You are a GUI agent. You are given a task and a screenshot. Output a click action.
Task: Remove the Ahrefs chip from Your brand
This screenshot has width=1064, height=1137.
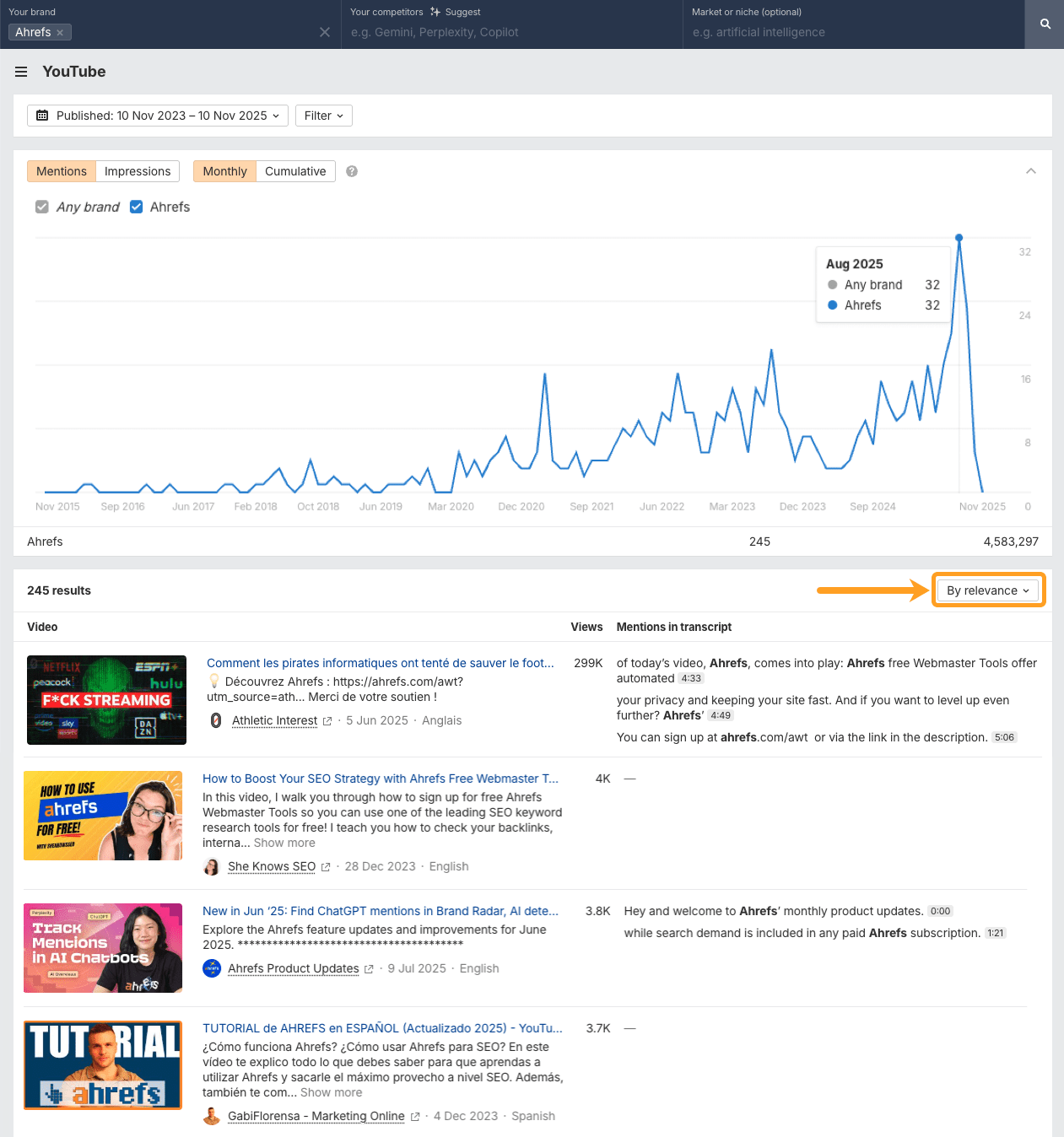(60, 32)
